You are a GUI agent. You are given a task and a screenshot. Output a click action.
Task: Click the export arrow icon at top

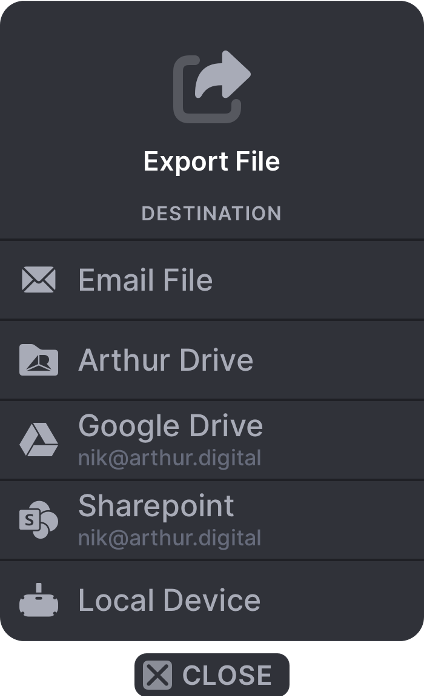(212, 87)
